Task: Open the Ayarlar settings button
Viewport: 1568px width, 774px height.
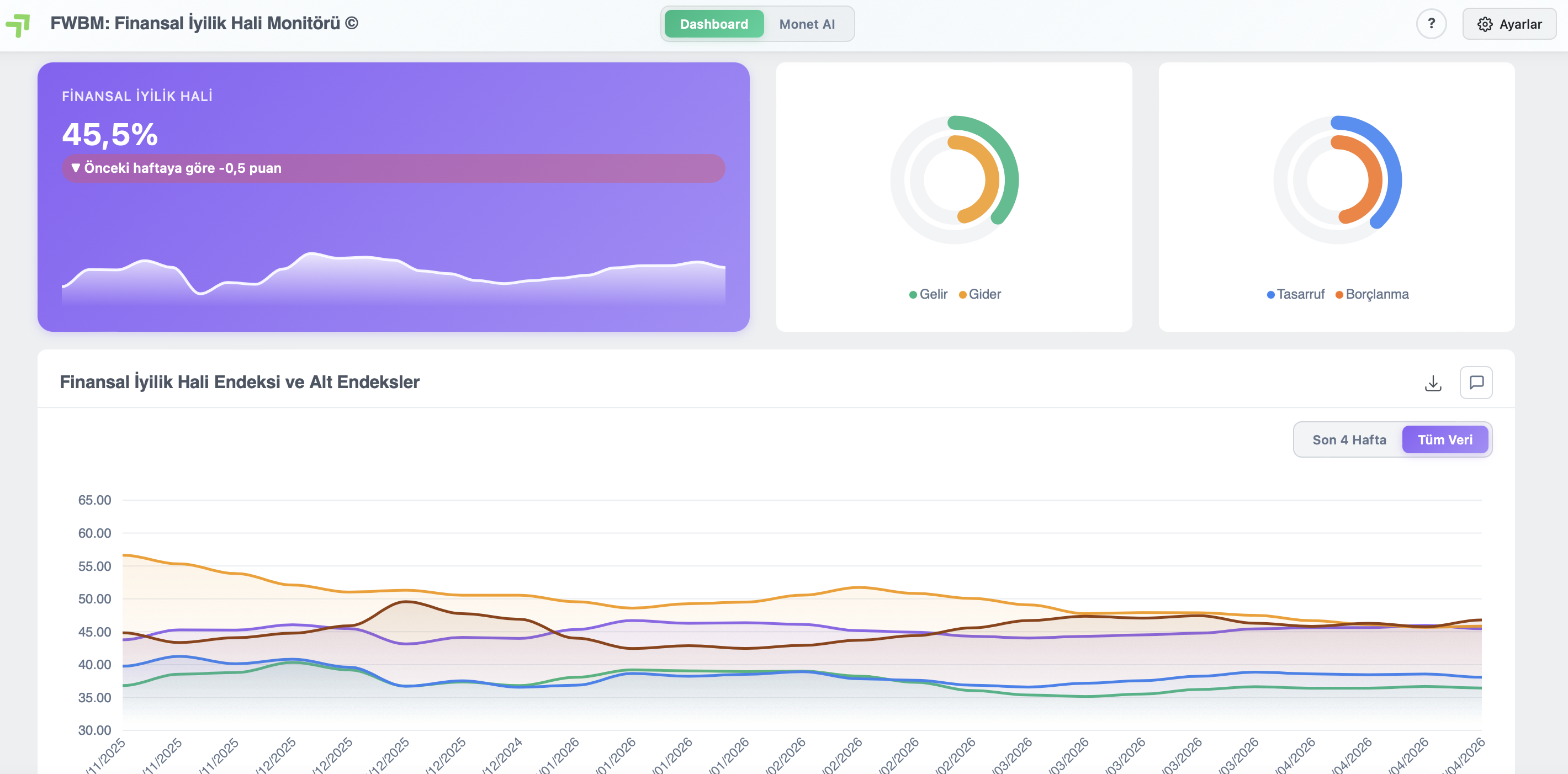Action: 1509,24
